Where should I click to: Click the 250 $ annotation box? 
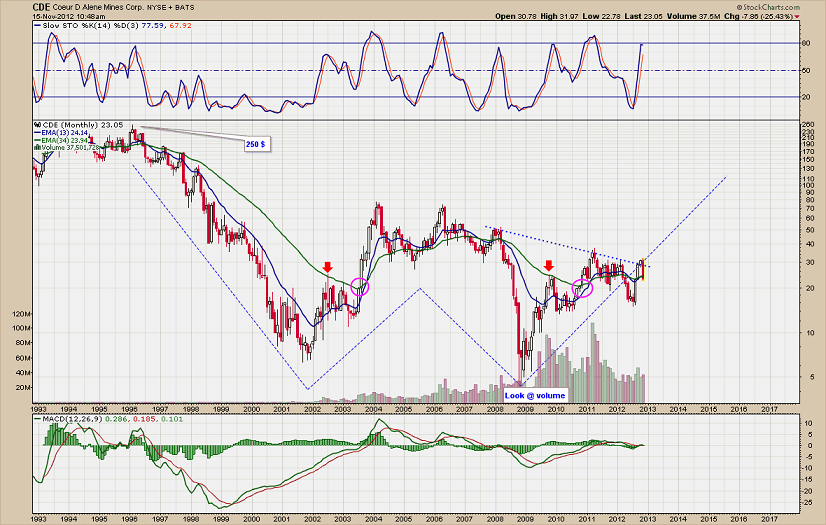point(257,144)
